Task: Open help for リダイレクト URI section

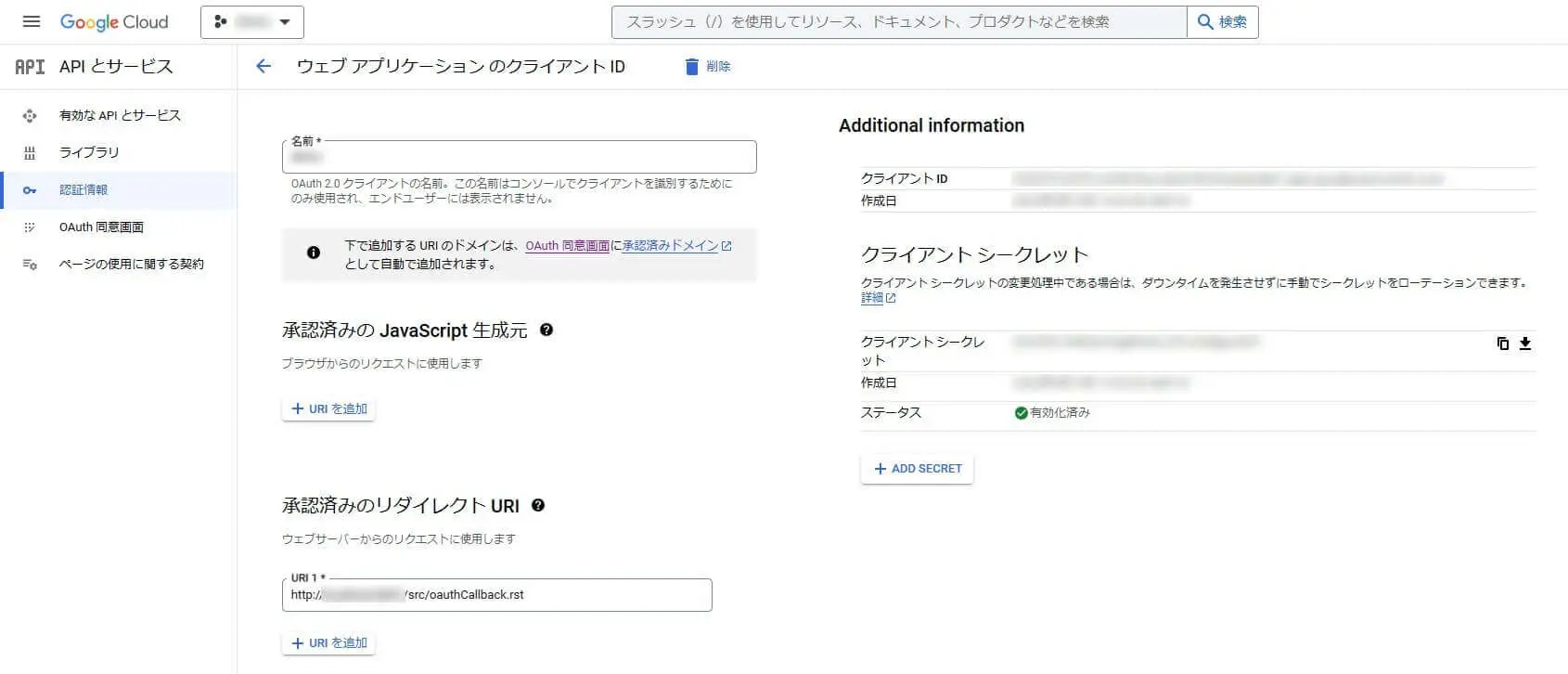Action: tap(538, 505)
